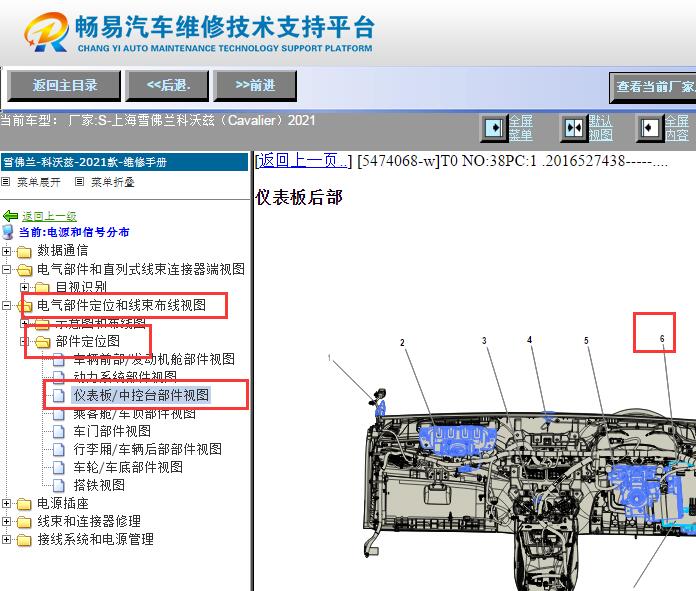Click the page icon beside 车轮/车底部件视图
The image size is (696, 591).
click(59, 467)
